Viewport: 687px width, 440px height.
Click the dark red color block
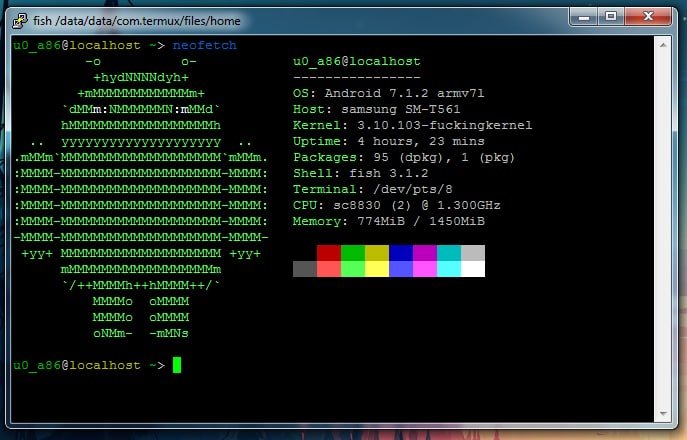[329, 253]
